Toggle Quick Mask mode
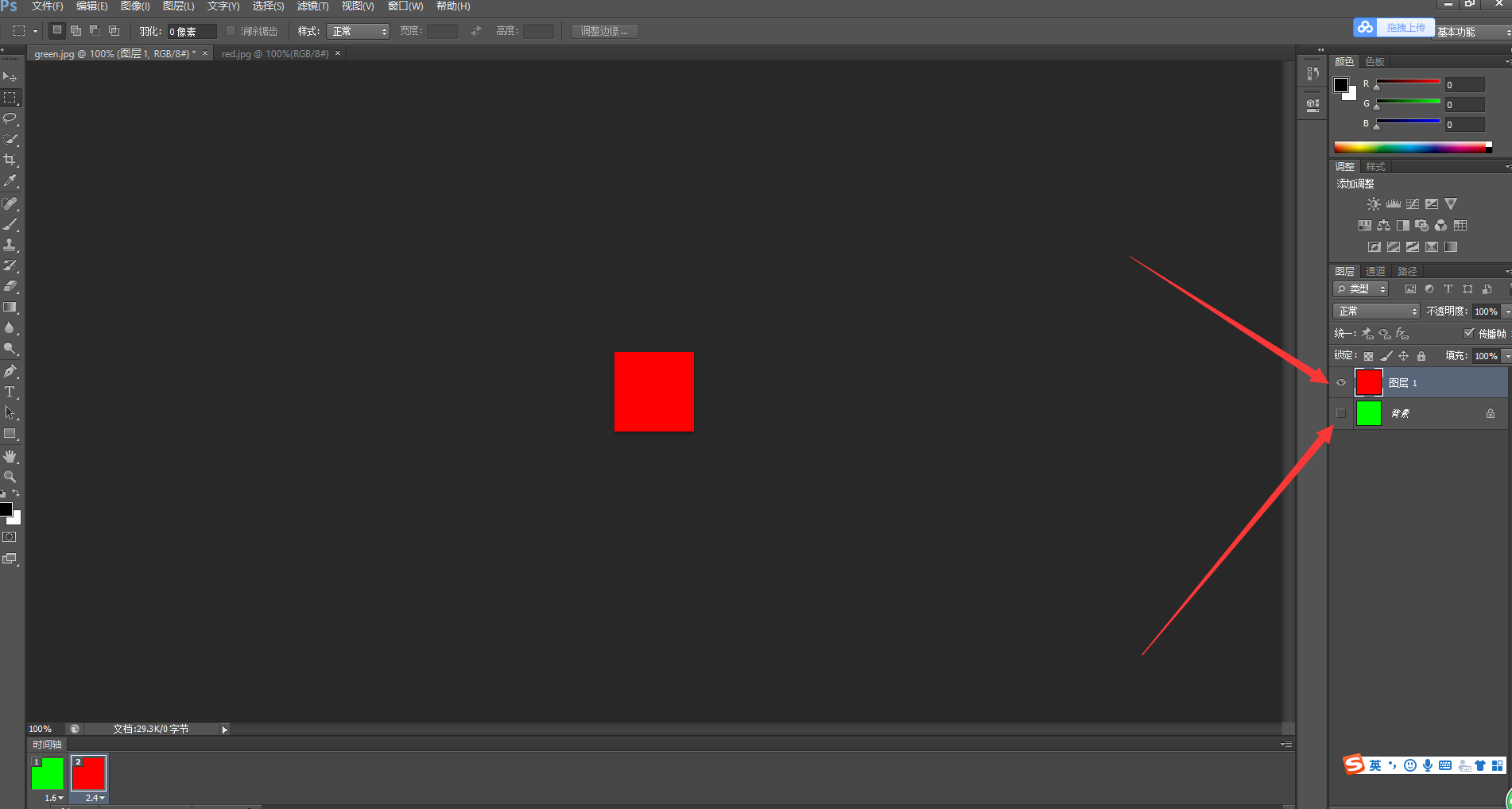 pos(10,537)
